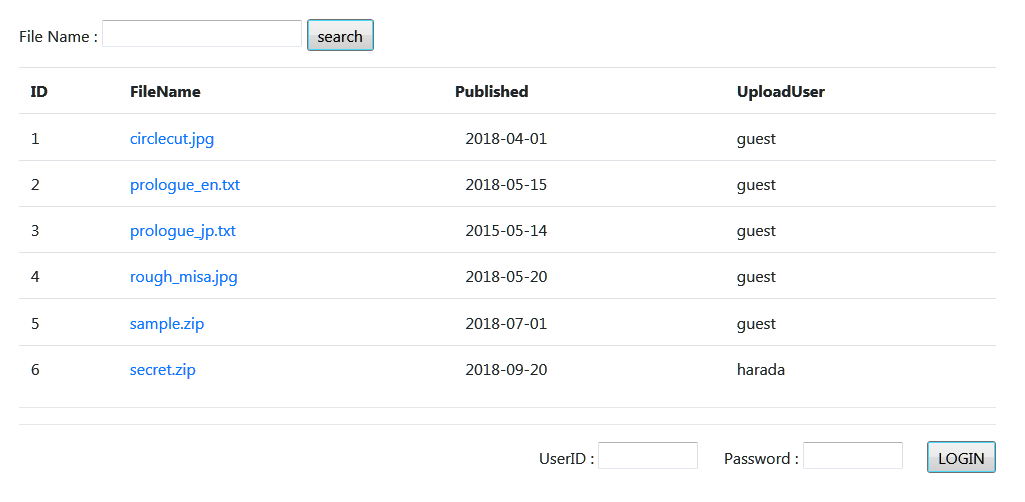Click the 2018-09-20 published date
The width and height of the screenshot is (1025, 502).
[x=506, y=370]
